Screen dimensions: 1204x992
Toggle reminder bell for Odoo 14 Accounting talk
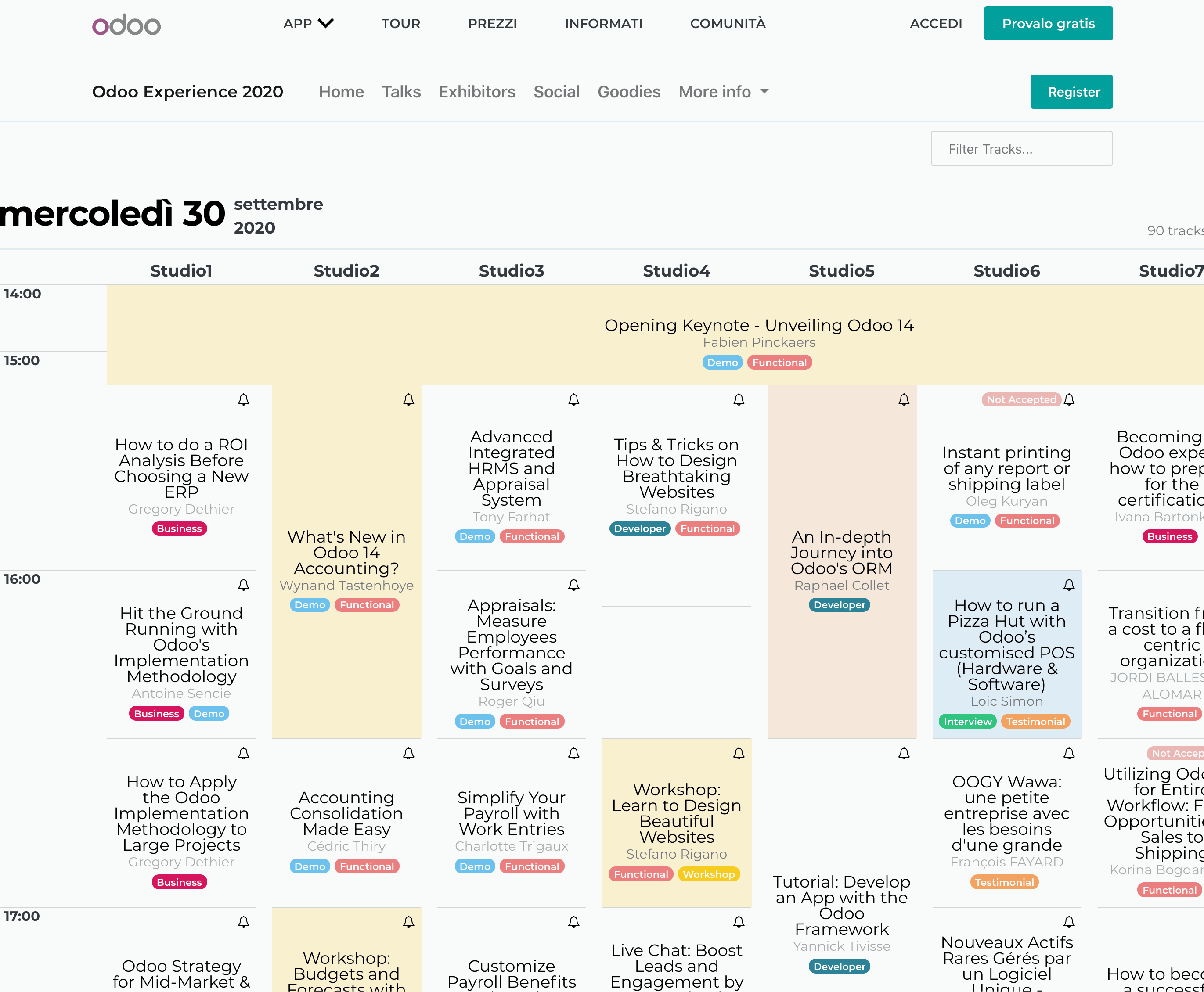[409, 399]
